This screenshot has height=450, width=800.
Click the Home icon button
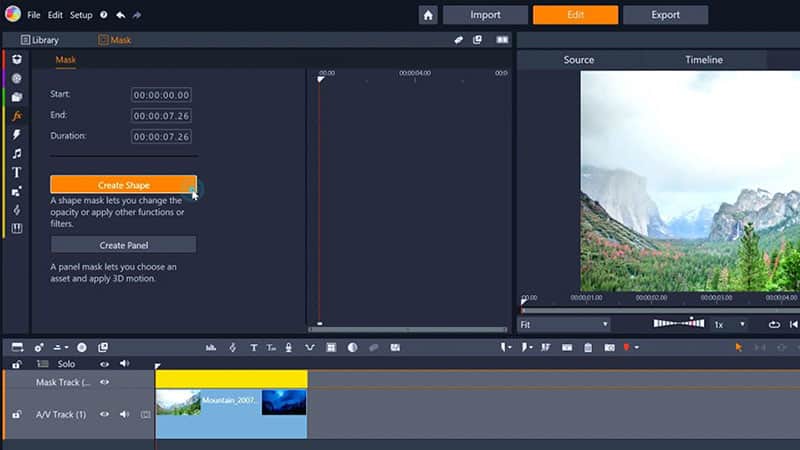click(x=428, y=15)
